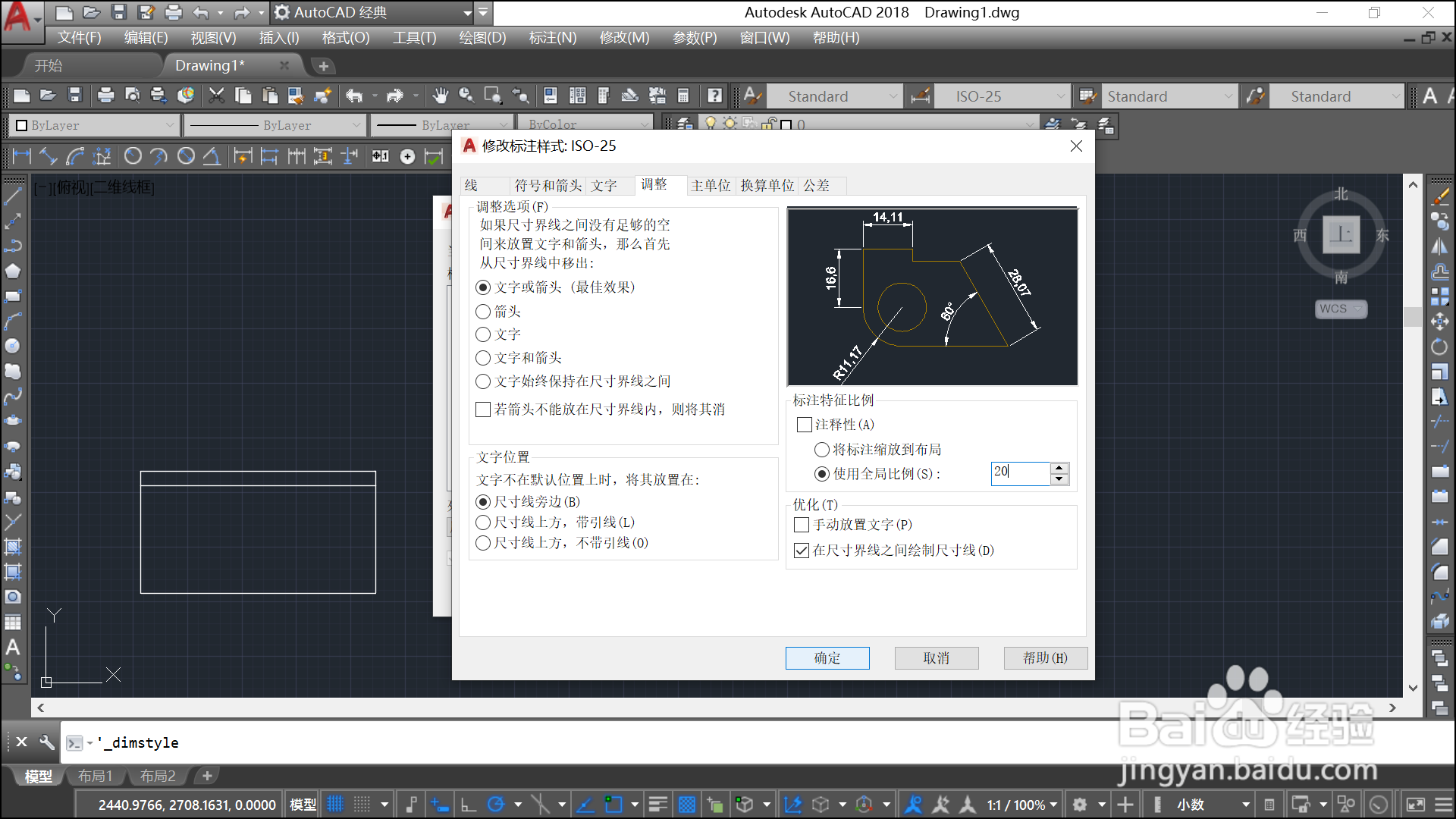Click the Angular dimension tool

click(x=212, y=156)
